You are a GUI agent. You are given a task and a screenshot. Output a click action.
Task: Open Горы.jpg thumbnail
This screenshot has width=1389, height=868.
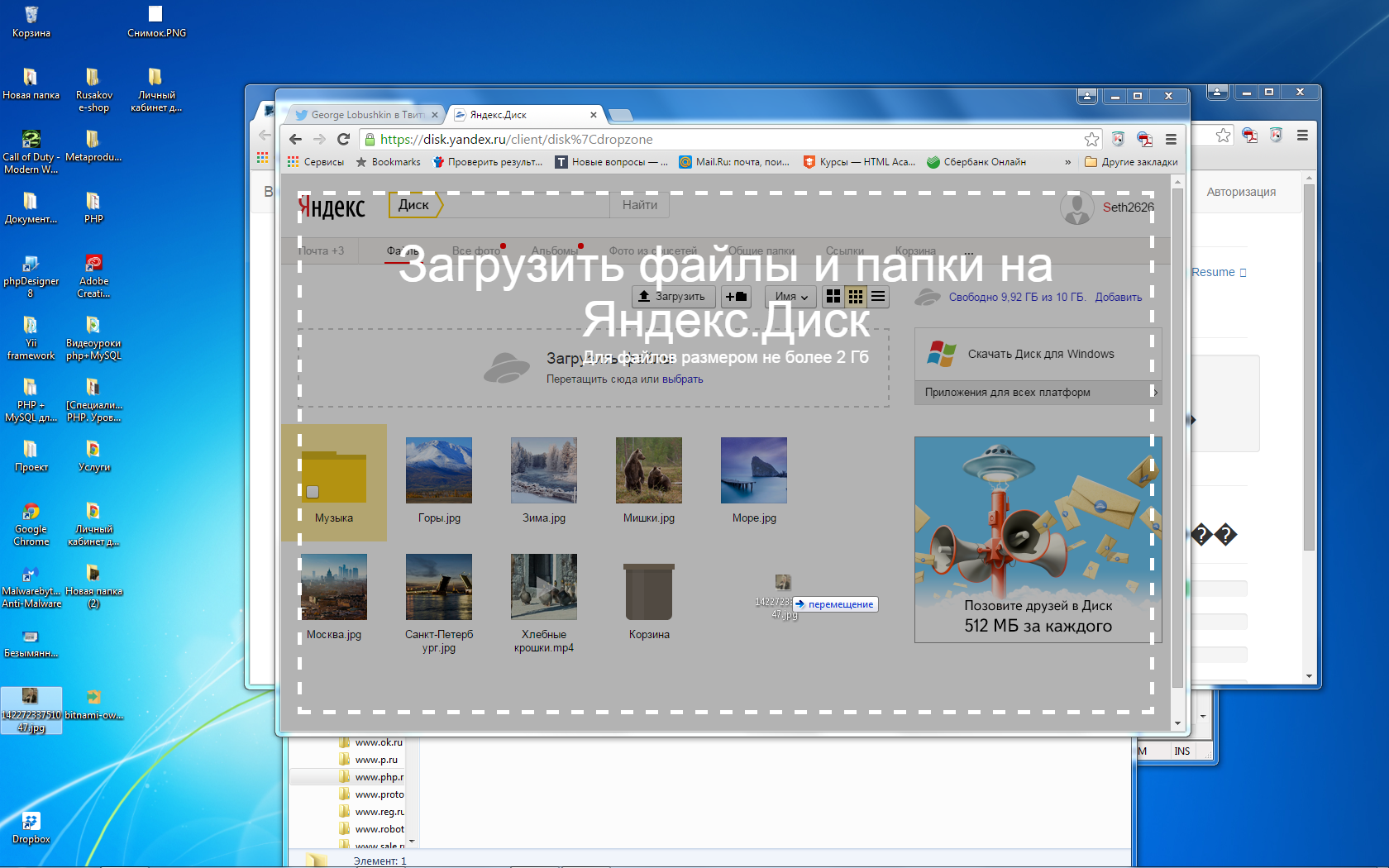click(439, 470)
